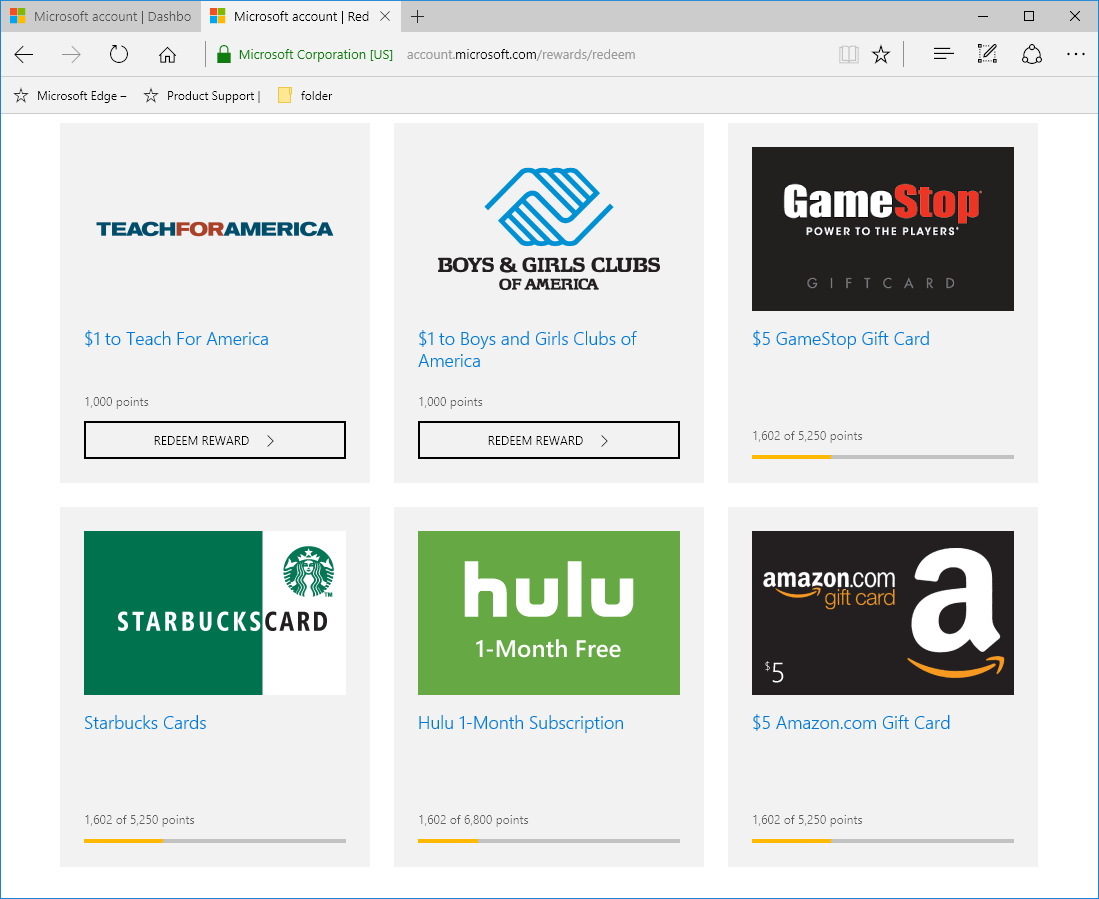
Task: Click the Amazon.com gift card image
Action: pos(882,613)
